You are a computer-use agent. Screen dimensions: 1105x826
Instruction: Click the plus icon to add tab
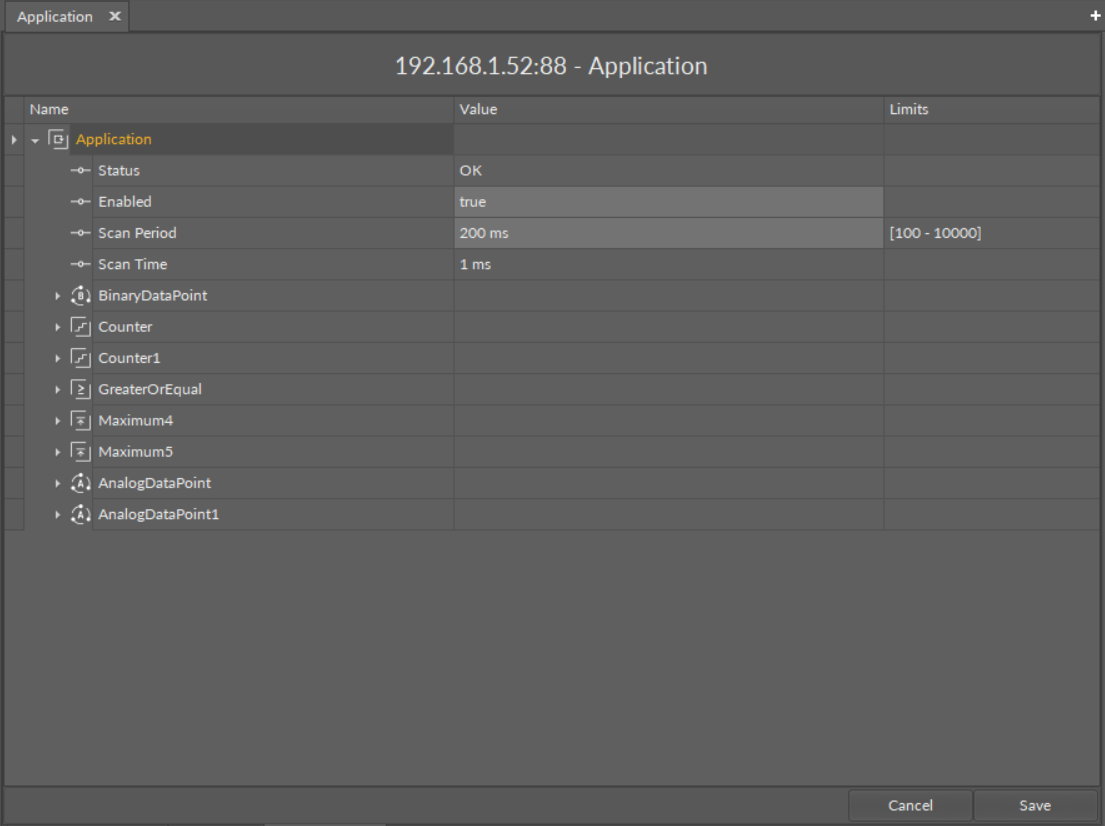click(x=1095, y=18)
